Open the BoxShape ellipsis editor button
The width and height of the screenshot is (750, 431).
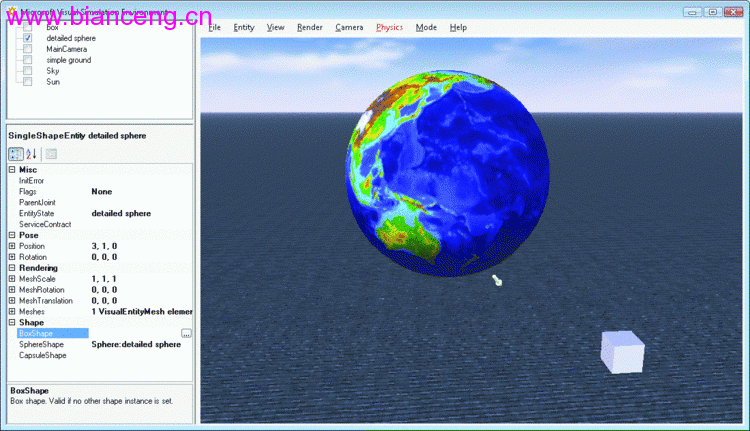pyautogui.click(x=187, y=333)
